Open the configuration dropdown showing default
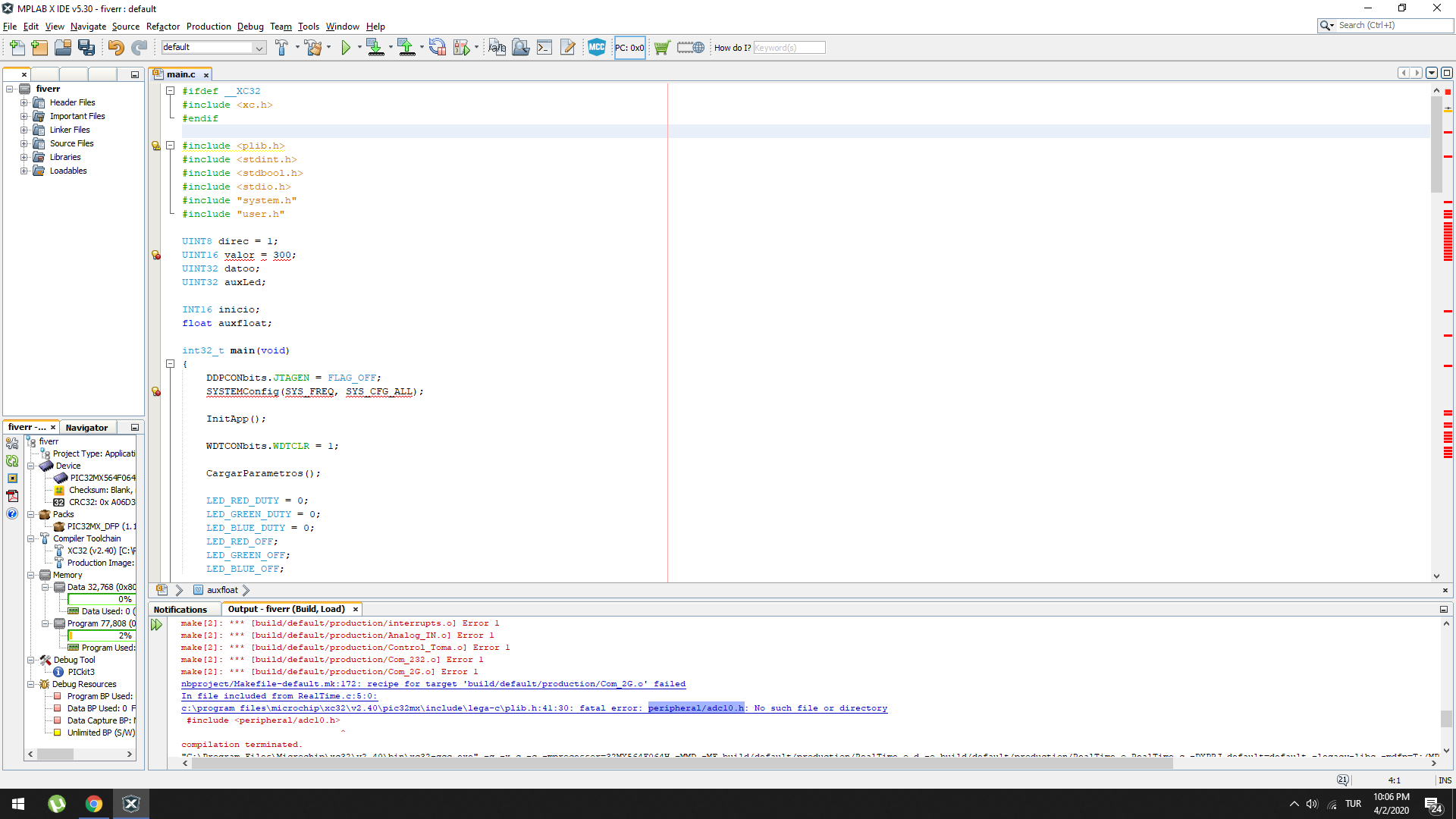The height and width of the screenshot is (819, 1456). [x=213, y=47]
